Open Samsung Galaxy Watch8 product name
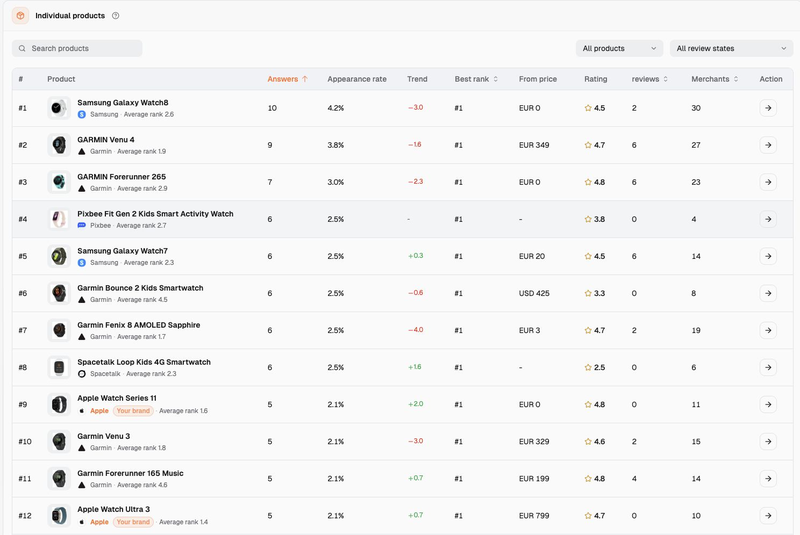 123,103
